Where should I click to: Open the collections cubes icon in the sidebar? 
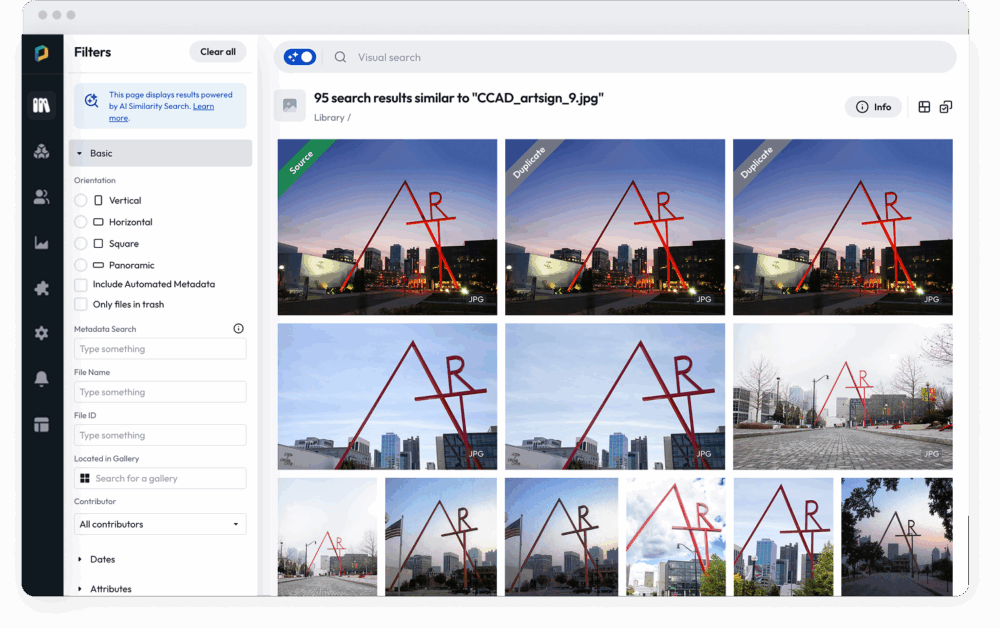click(41, 151)
